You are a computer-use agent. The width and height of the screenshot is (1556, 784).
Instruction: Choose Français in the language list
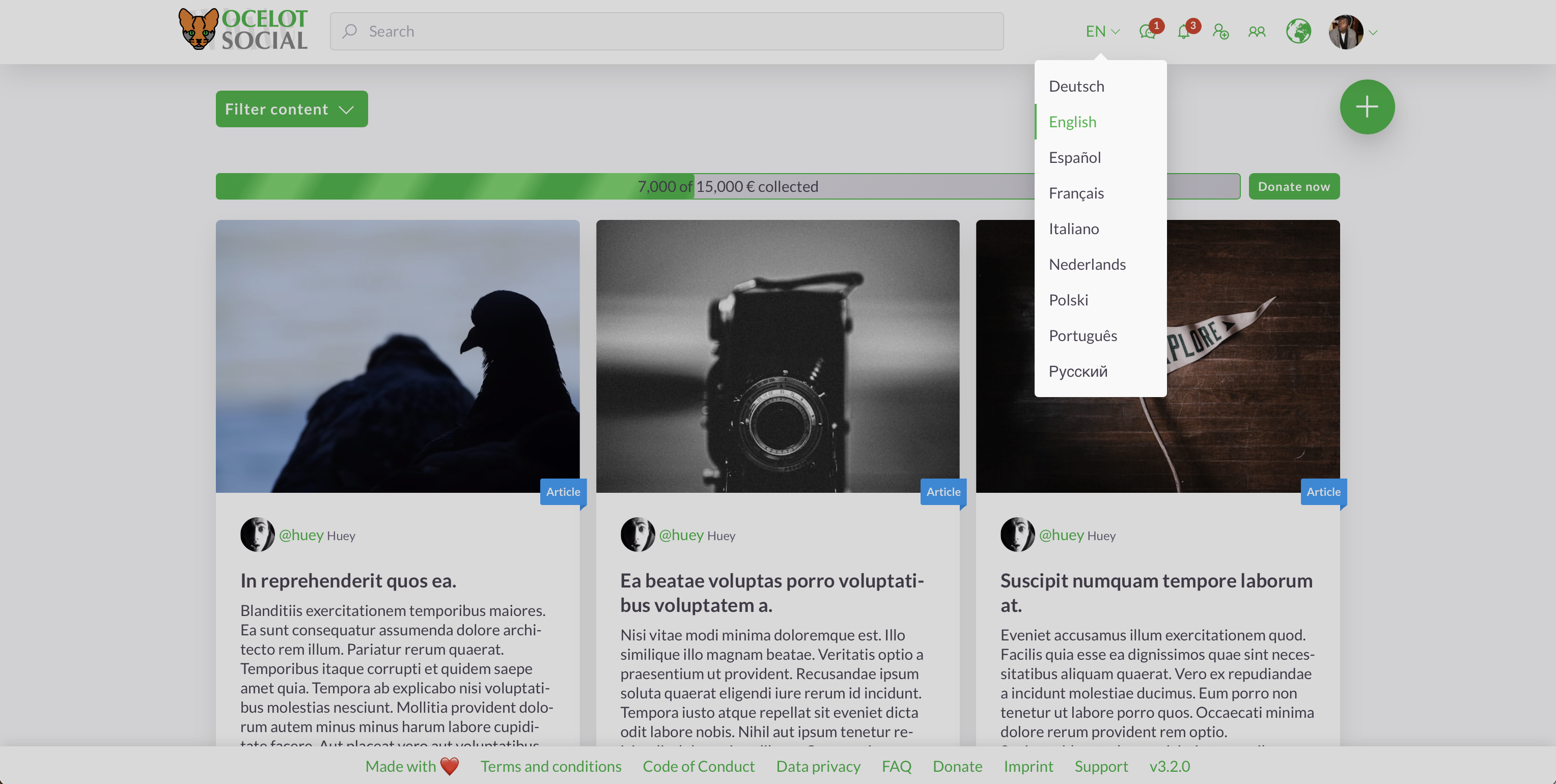click(1076, 193)
